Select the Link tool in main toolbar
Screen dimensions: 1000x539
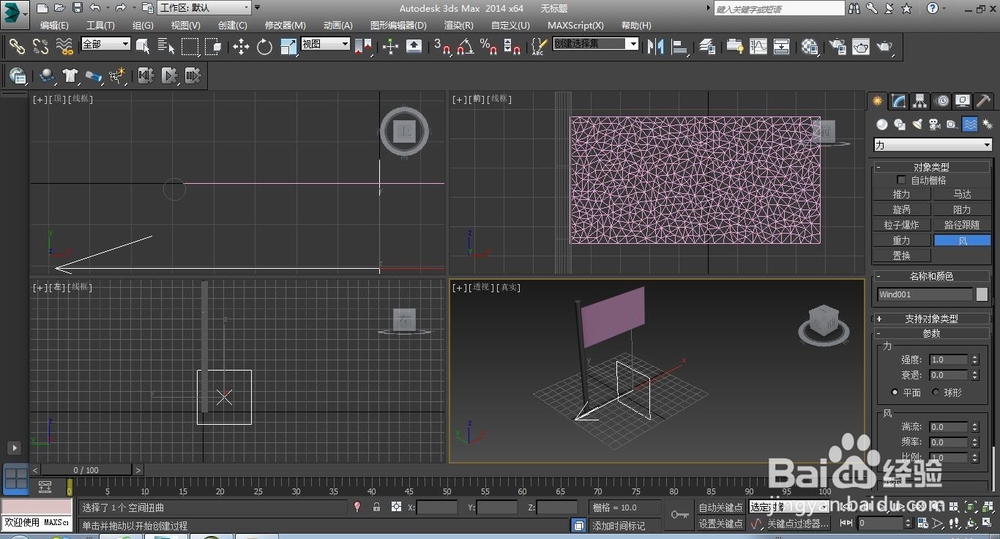tap(17, 46)
